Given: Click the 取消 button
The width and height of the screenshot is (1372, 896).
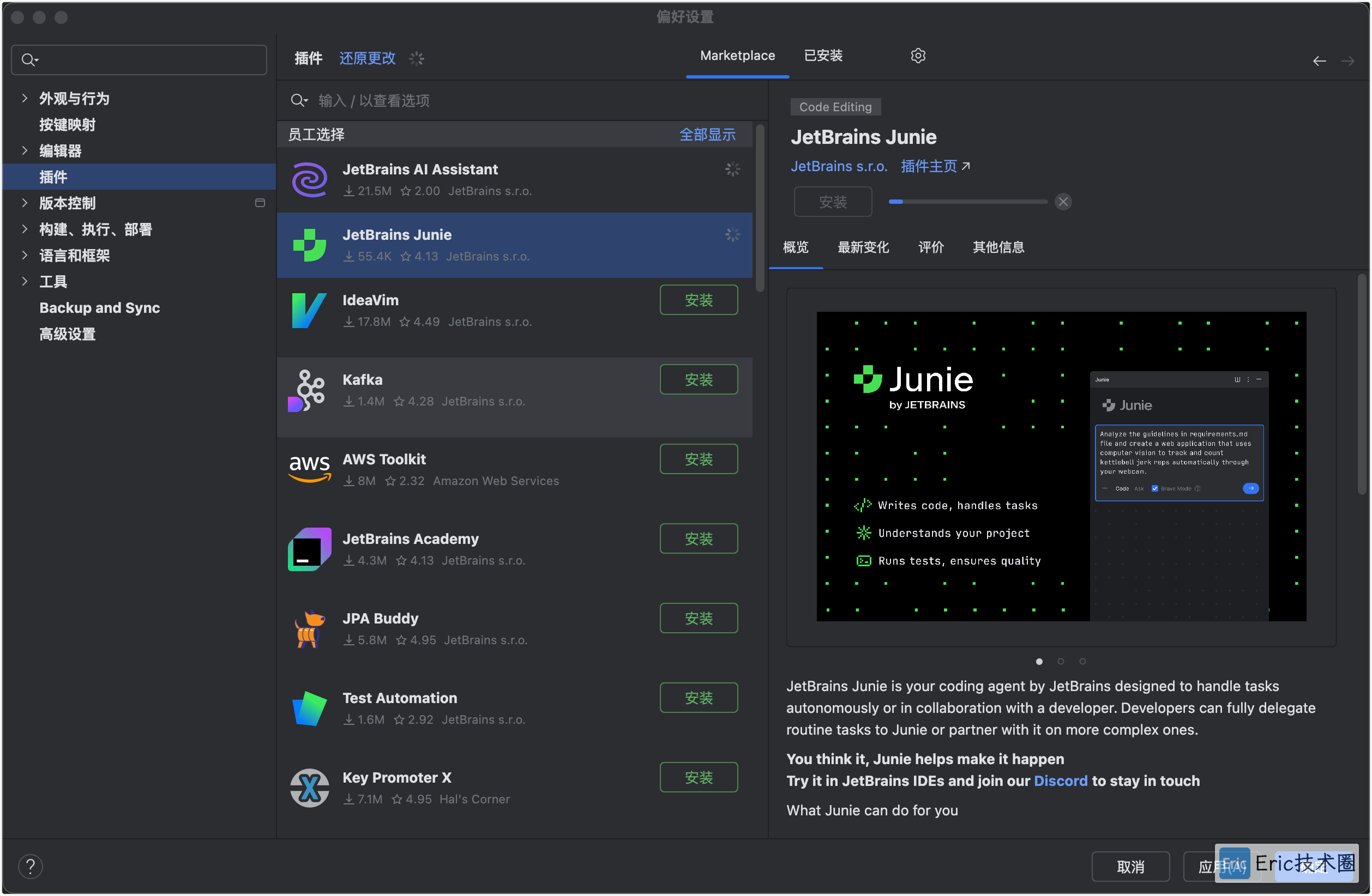Looking at the screenshot, I should pyautogui.click(x=1130, y=866).
